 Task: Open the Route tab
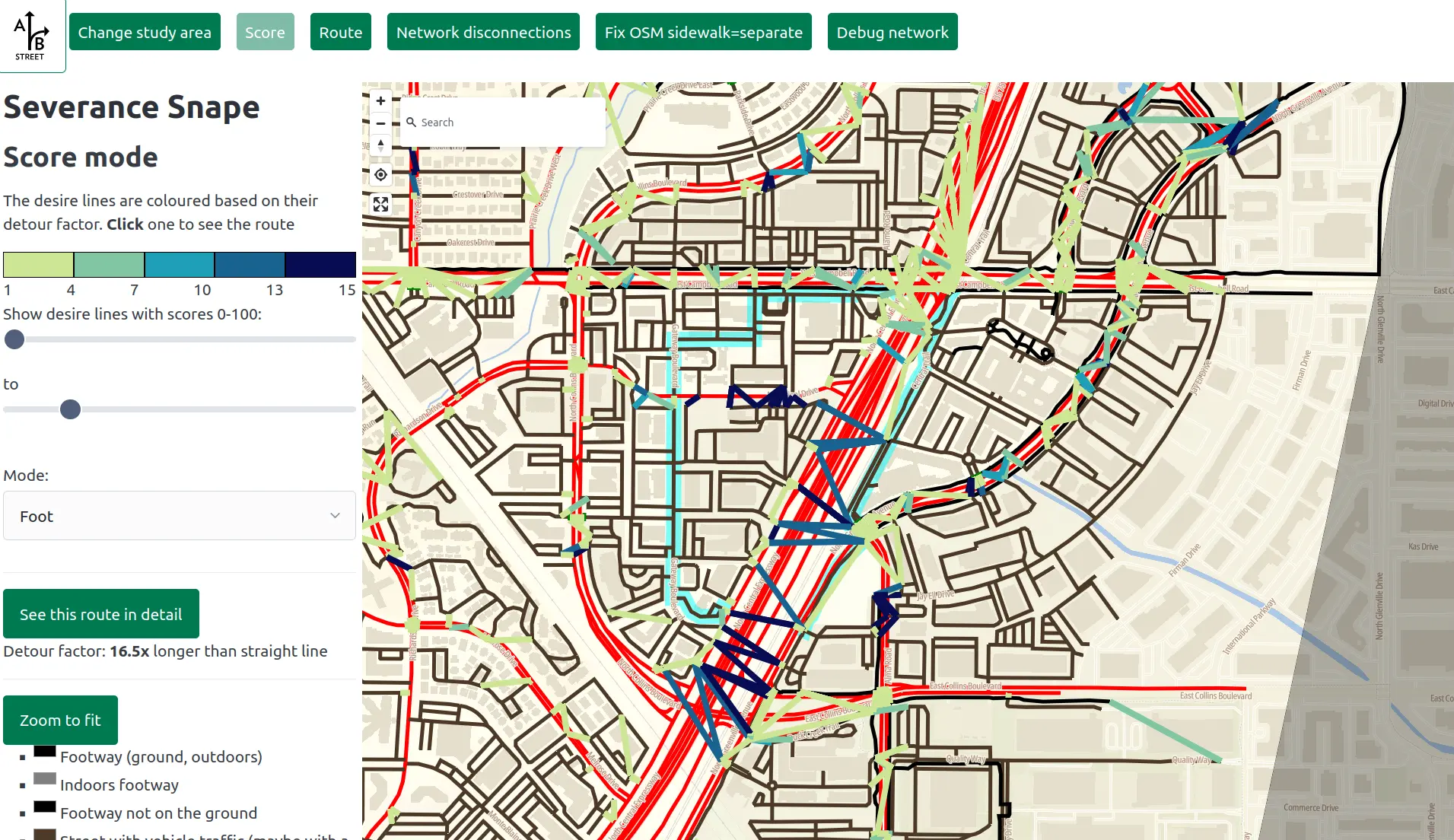340,32
